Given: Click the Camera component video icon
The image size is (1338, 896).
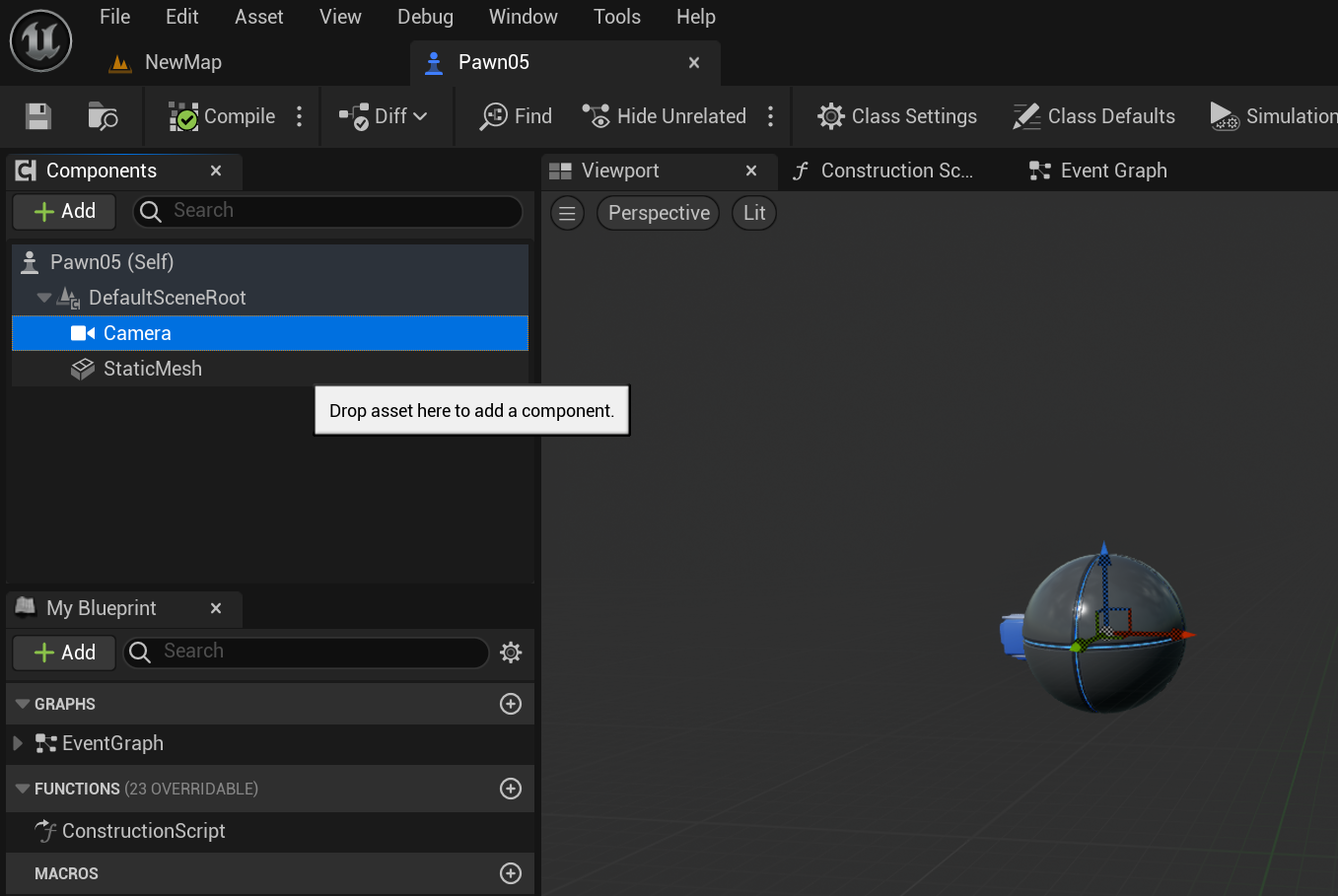Looking at the screenshot, I should pos(83,333).
